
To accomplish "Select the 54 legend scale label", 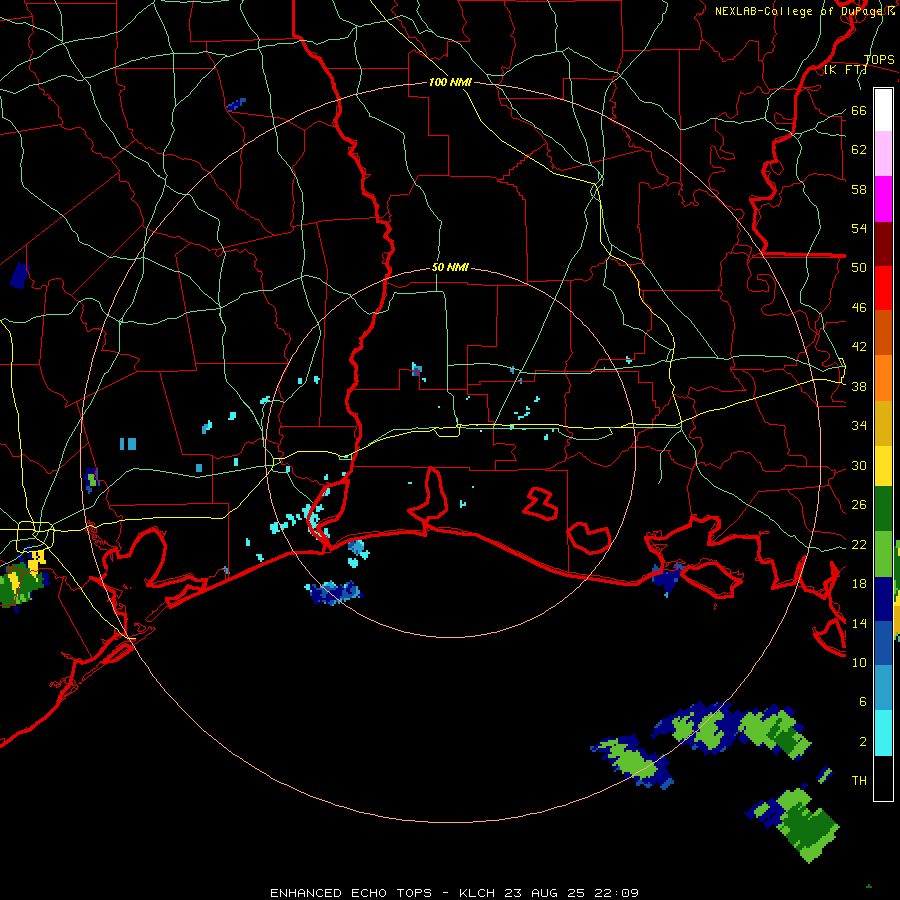I will pyautogui.click(x=859, y=229).
